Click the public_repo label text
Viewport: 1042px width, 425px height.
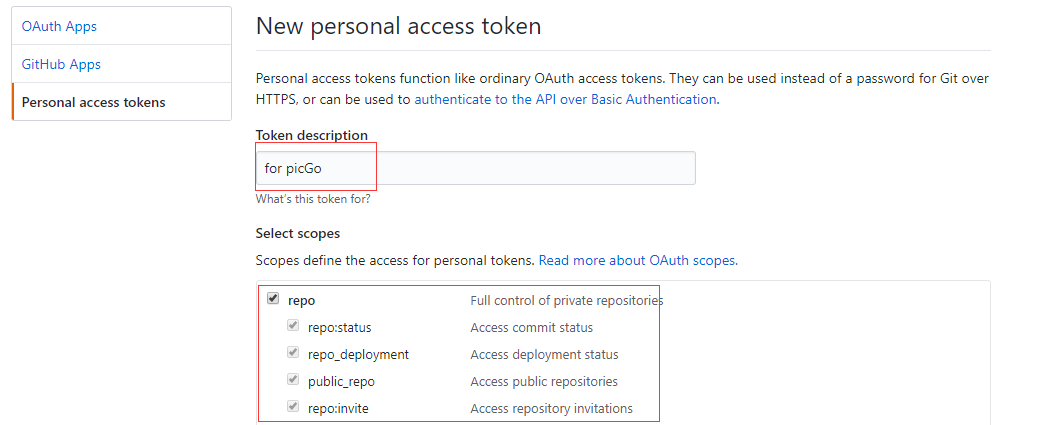(x=341, y=381)
